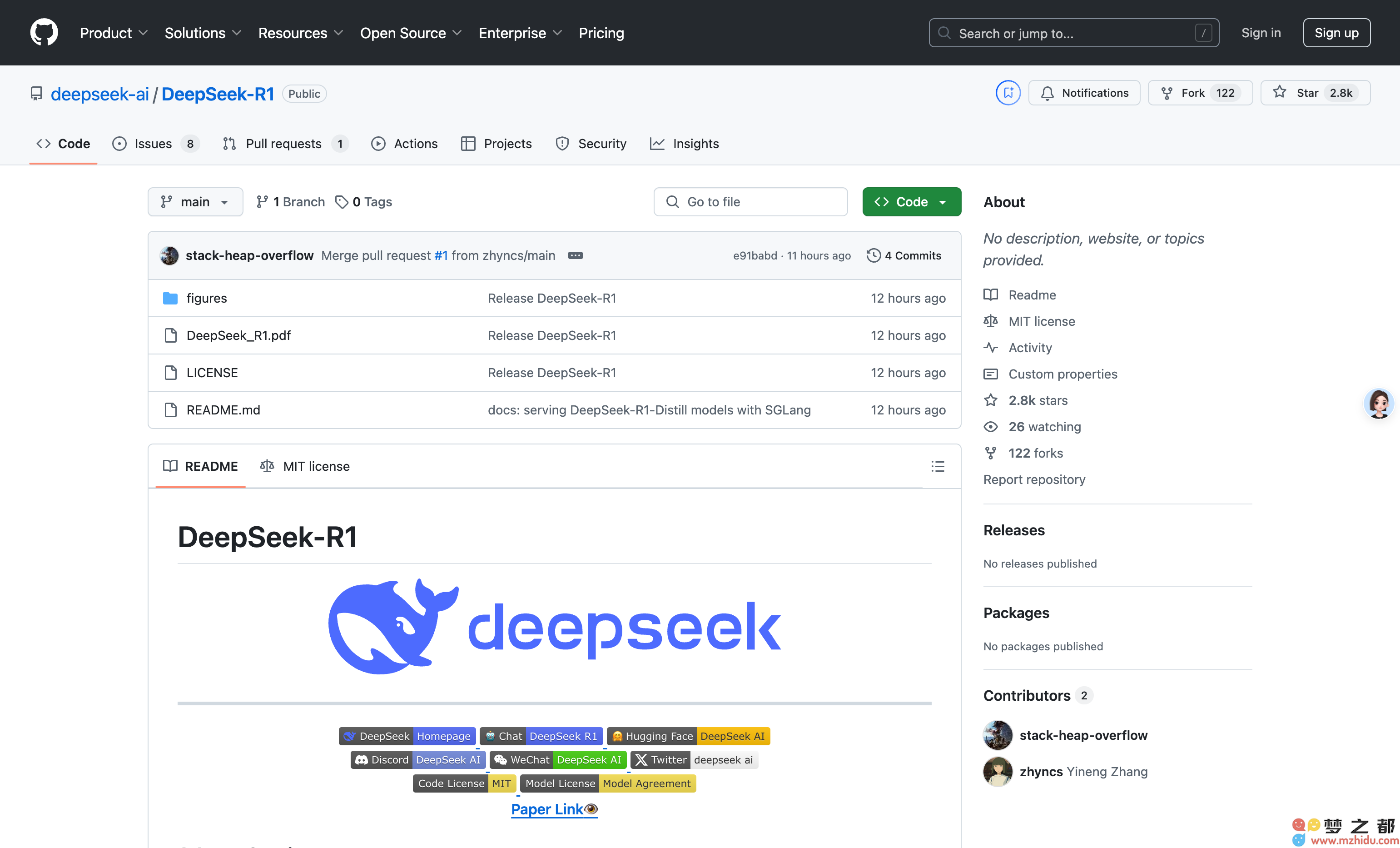Click the stack-heap-overflow commit author avatar
The image size is (1400, 848).
coord(169,255)
